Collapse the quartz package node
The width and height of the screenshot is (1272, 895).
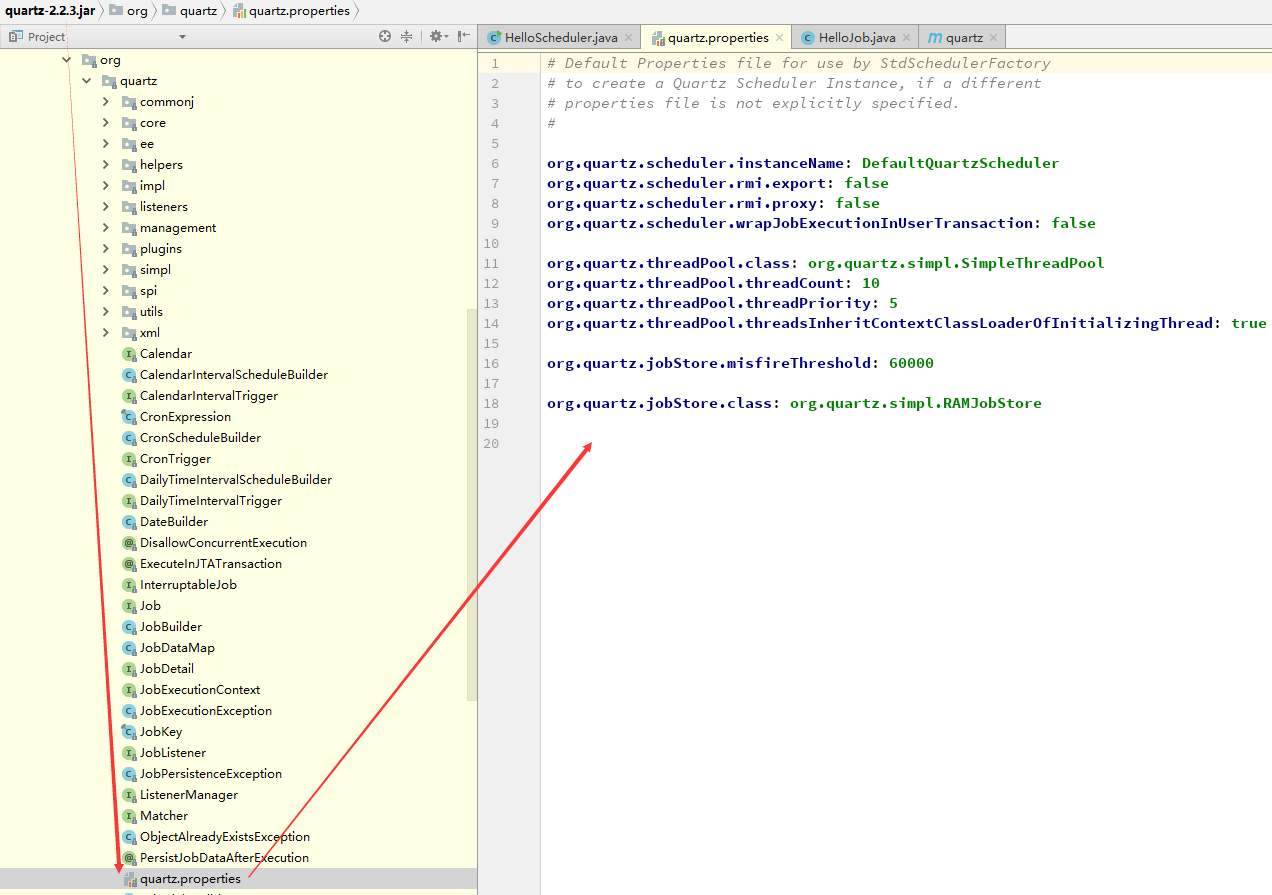(87, 81)
